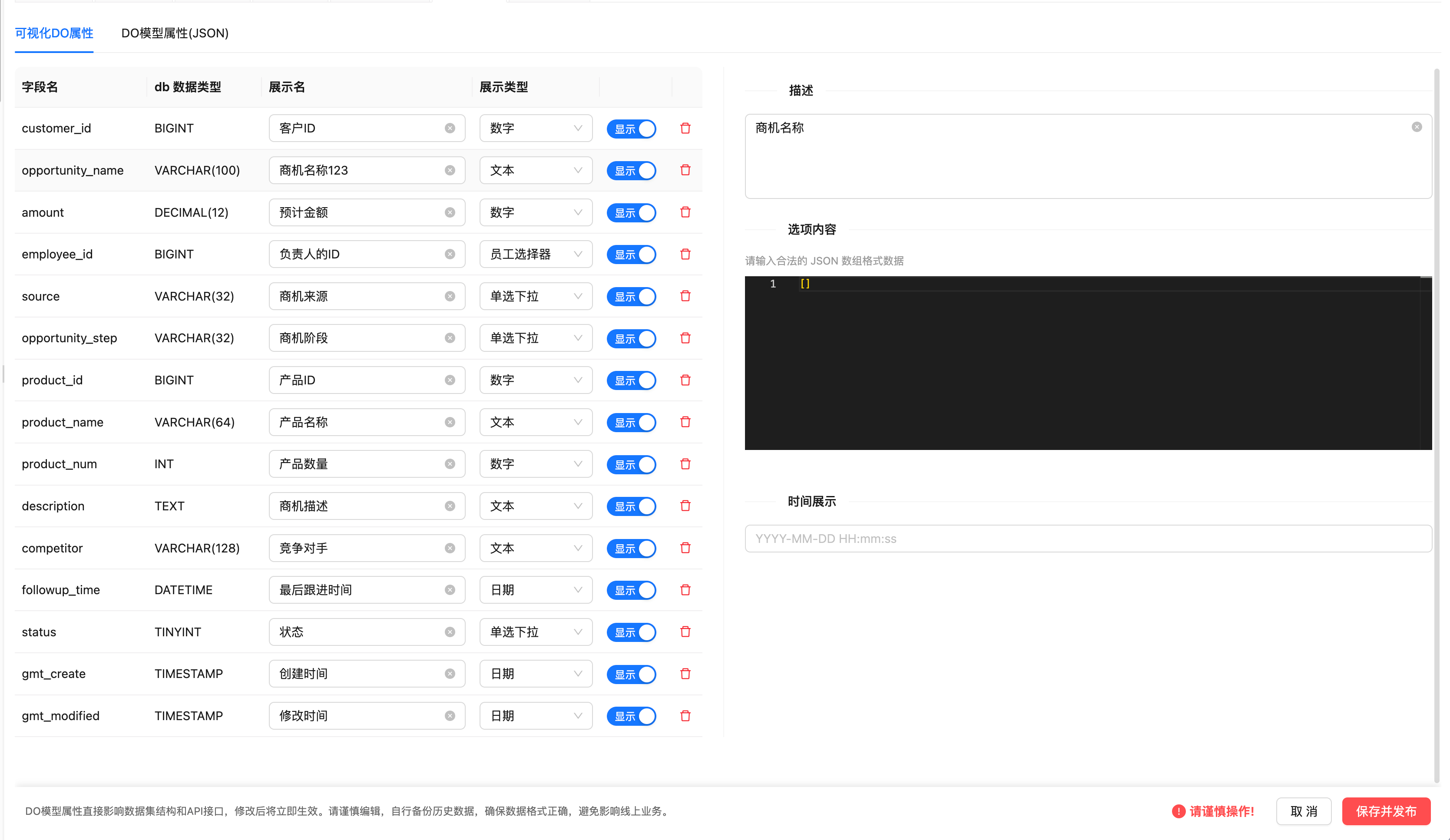Image resolution: width=1450 pixels, height=840 pixels.
Task: Delete the product_name field row
Action: pyautogui.click(x=685, y=422)
